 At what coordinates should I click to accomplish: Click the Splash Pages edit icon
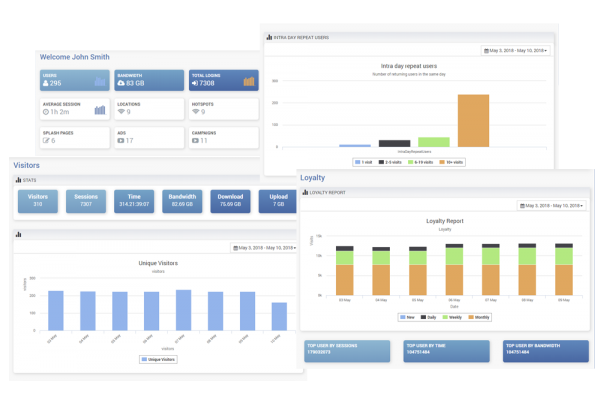click(46, 140)
